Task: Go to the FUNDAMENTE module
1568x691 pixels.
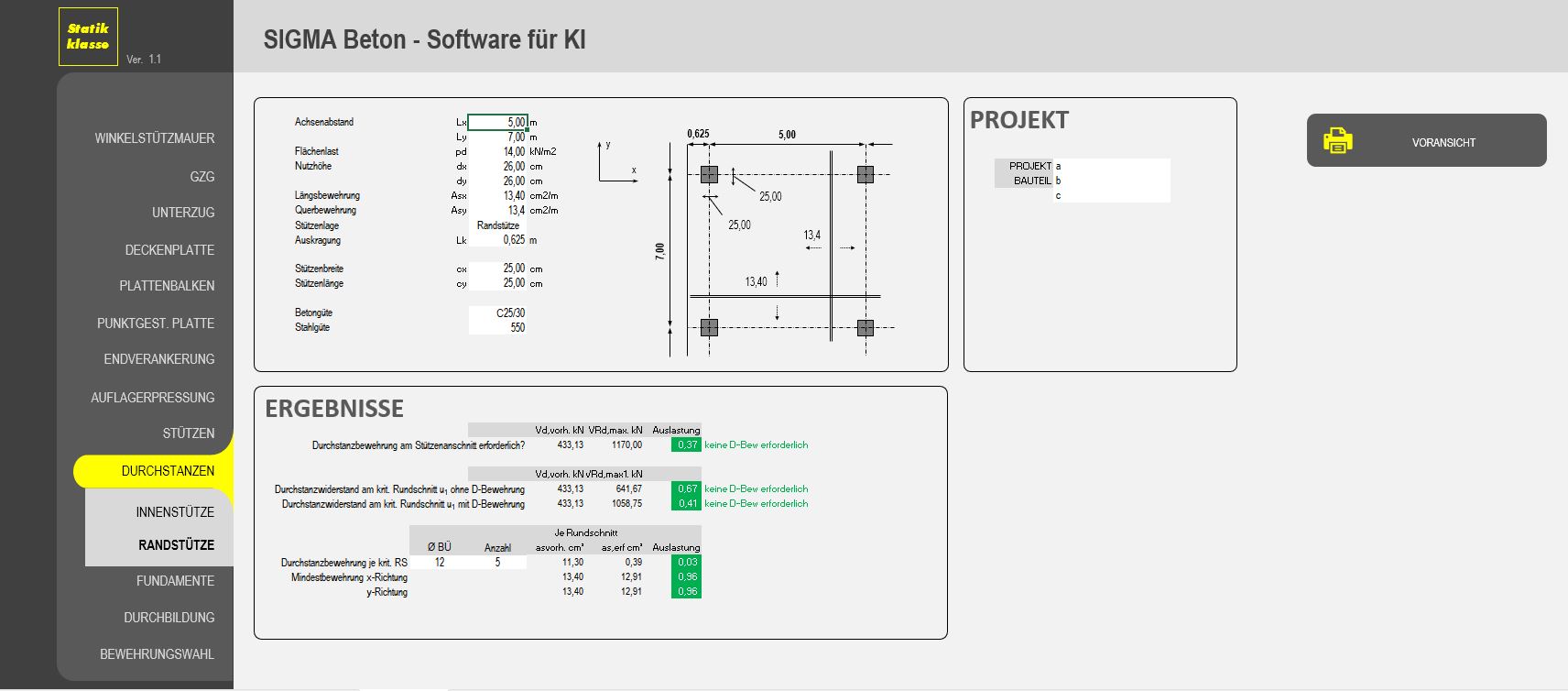Action: tap(175, 581)
